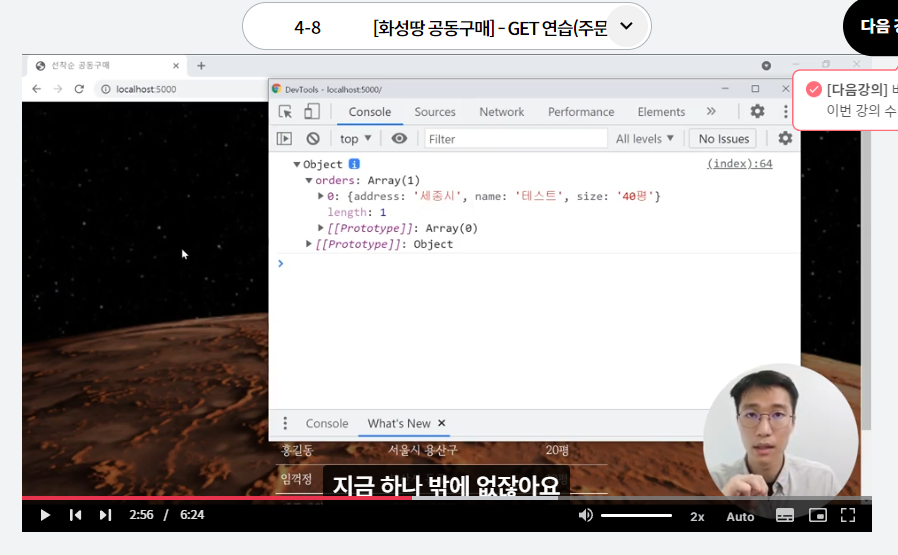This screenshot has width=898, height=555.
Task: Open the lecture list dropdown chevron
Action: [627, 26]
